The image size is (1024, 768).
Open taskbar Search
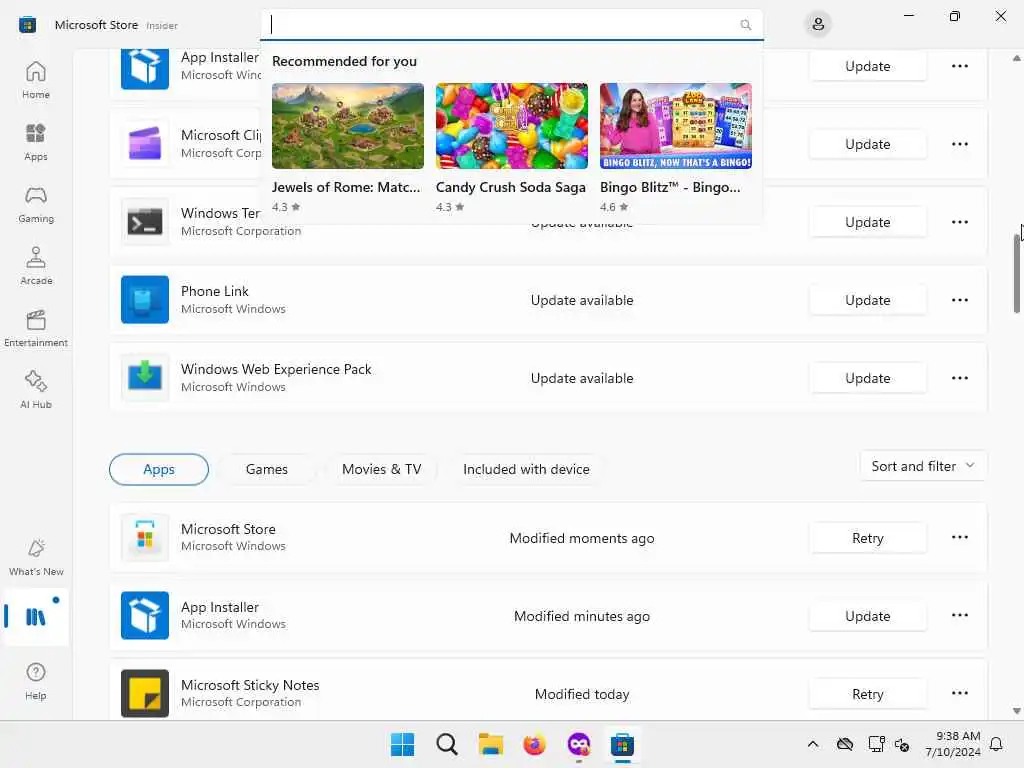[x=447, y=744]
